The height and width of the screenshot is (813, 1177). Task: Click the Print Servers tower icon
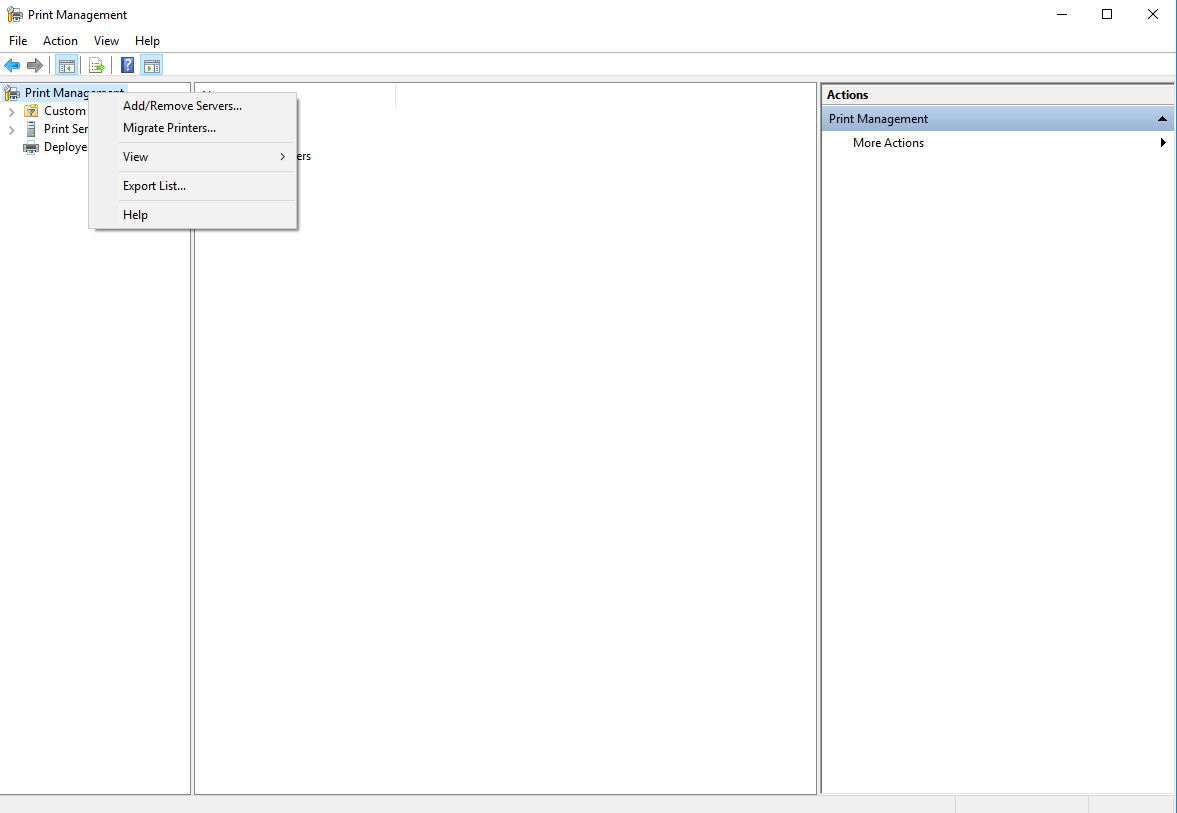click(31, 129)
